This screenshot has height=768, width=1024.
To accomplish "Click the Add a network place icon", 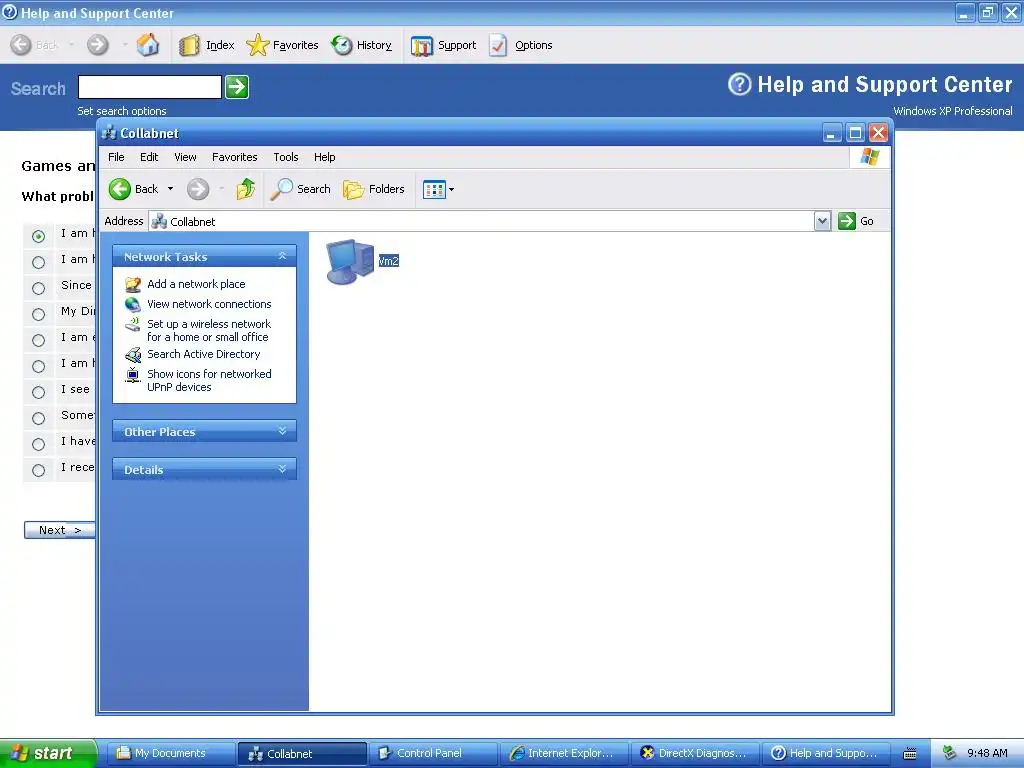I will tap(133, 284).
